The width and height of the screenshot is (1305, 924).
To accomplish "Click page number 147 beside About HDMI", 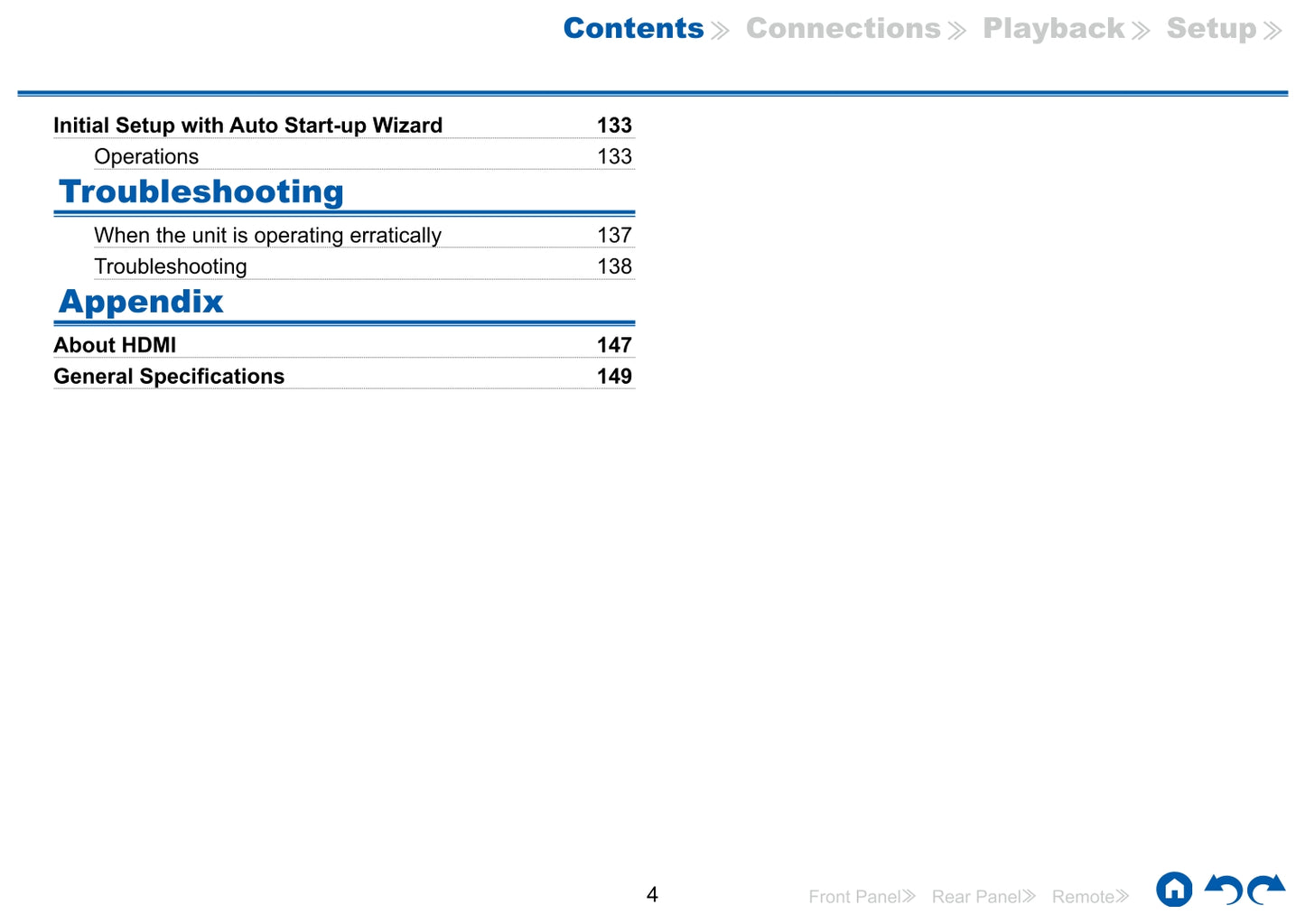I will [x=614, y=346].
